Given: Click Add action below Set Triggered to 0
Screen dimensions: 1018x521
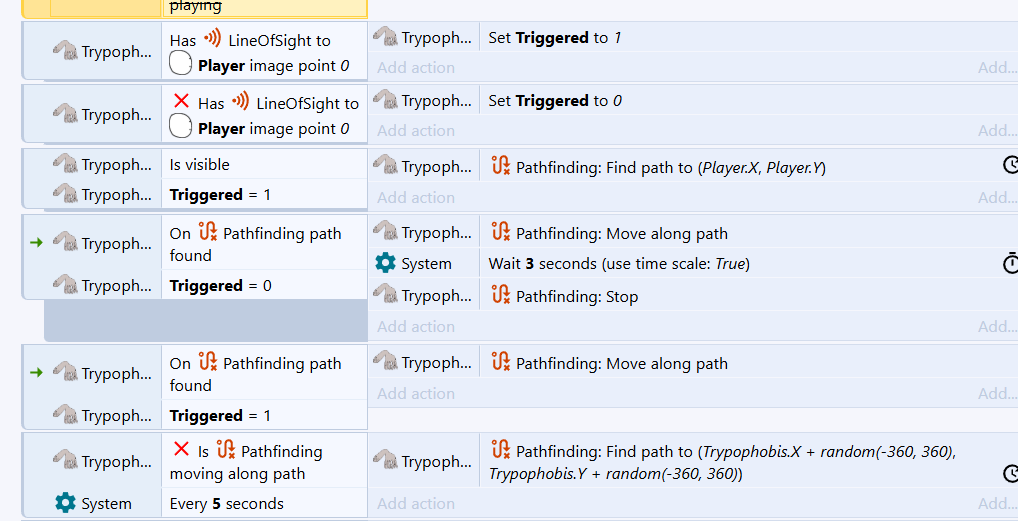Looking at the screenshot, I should [x=416, y=131].
